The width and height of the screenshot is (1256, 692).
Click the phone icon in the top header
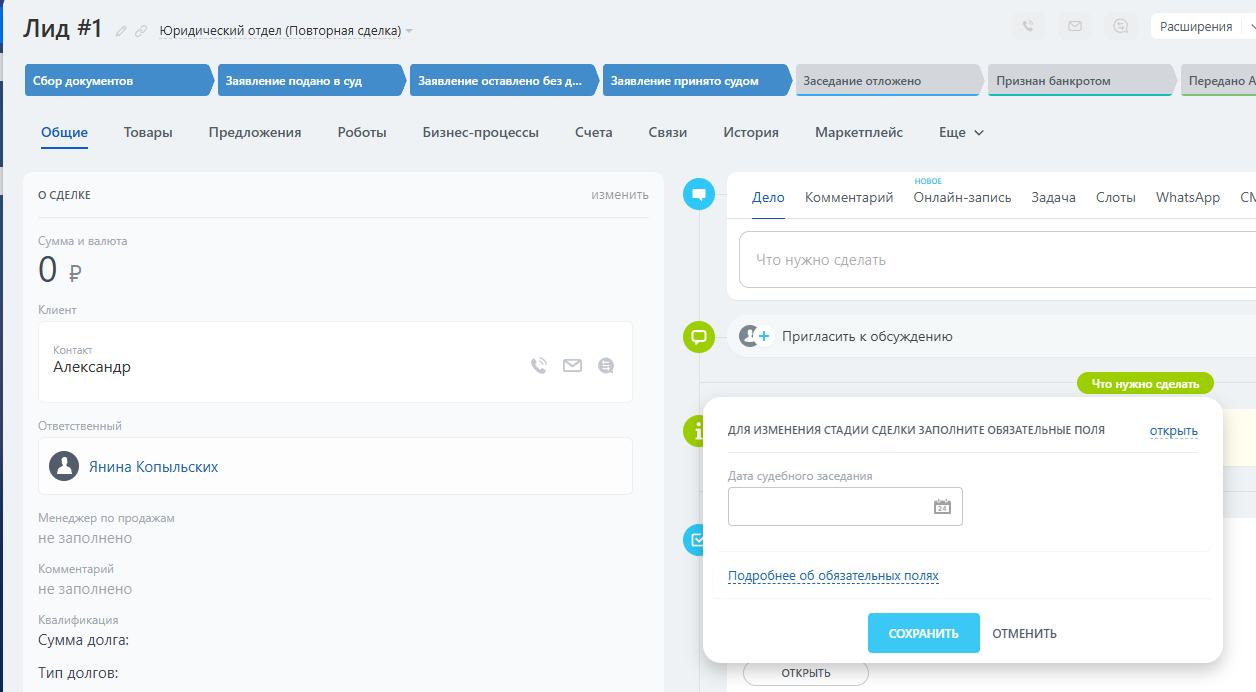point(1028,27)
